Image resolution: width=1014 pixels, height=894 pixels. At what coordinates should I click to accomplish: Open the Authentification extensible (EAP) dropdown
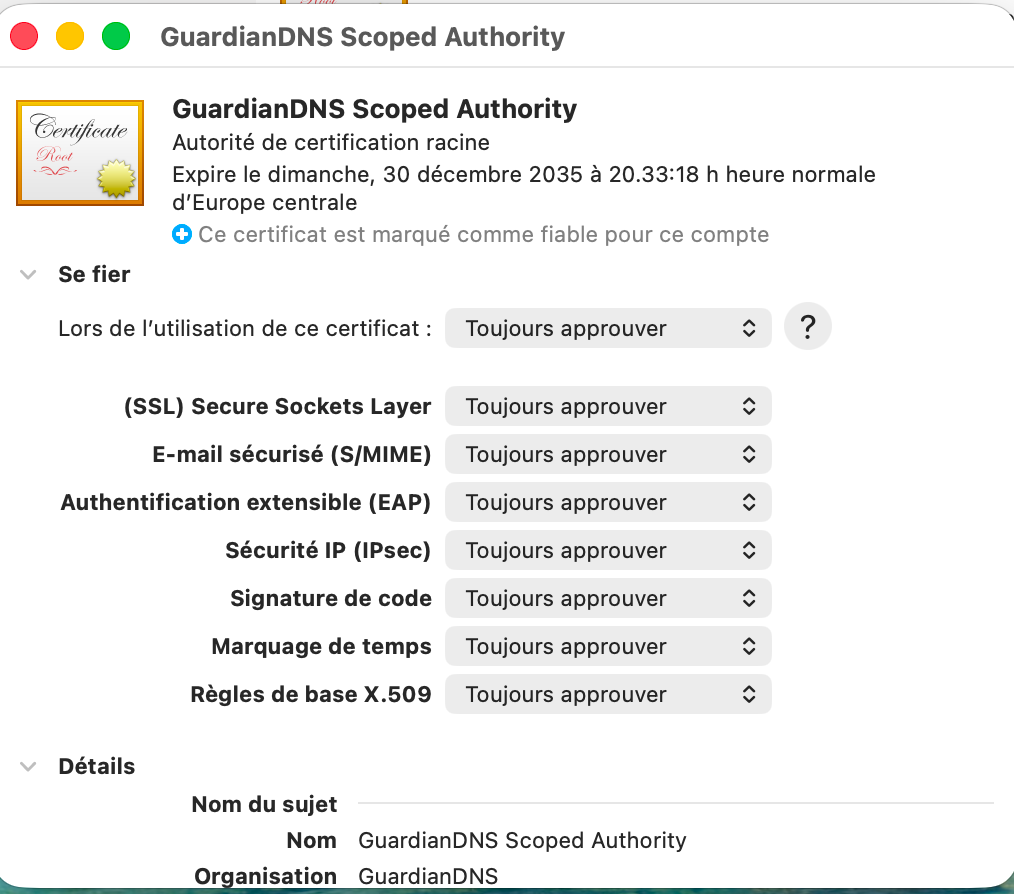tap(608, 502)
